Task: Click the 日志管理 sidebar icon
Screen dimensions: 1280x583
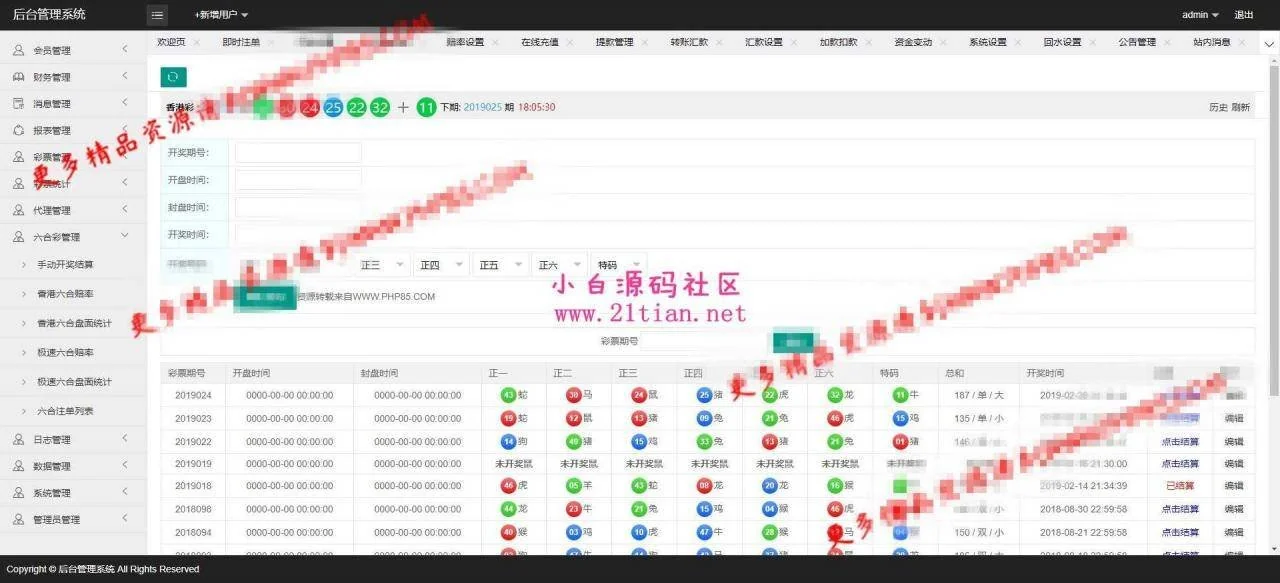Action: click(18, 440)
